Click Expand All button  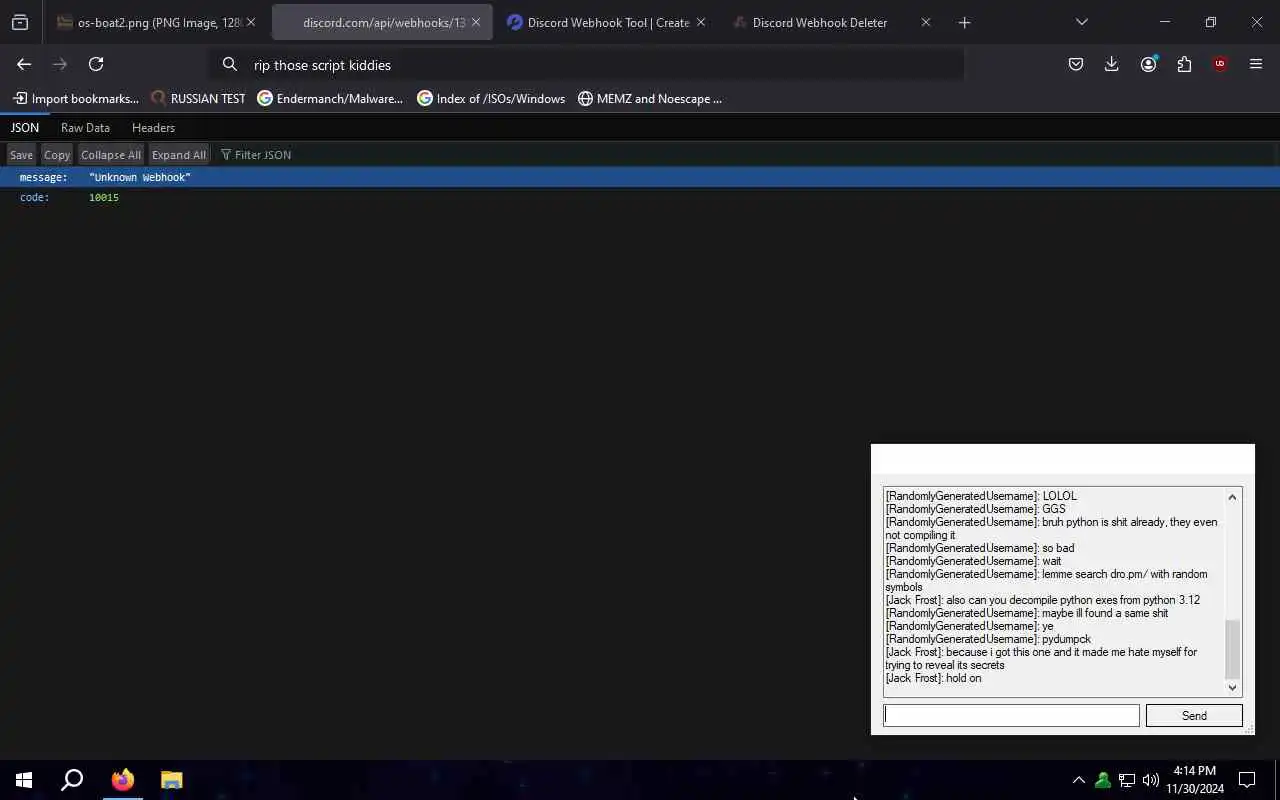[179, 154]
